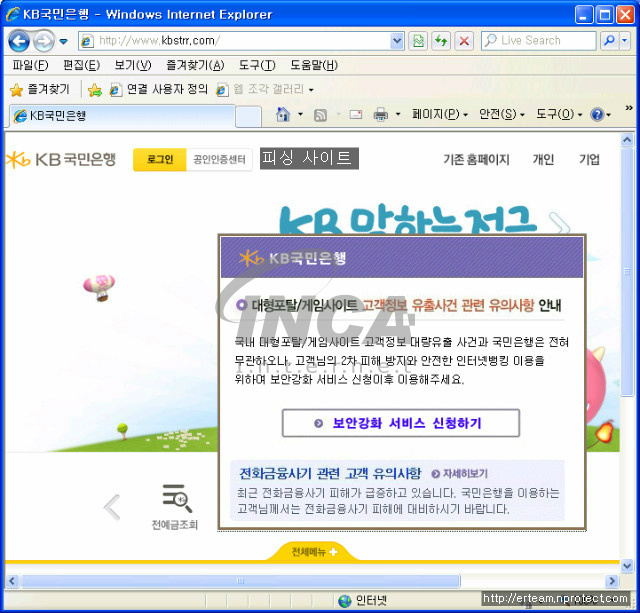The image size is (640, 613).
Task: Toggle Compatibility View icon
Action: pyautogui.click(x=418, y=41)
